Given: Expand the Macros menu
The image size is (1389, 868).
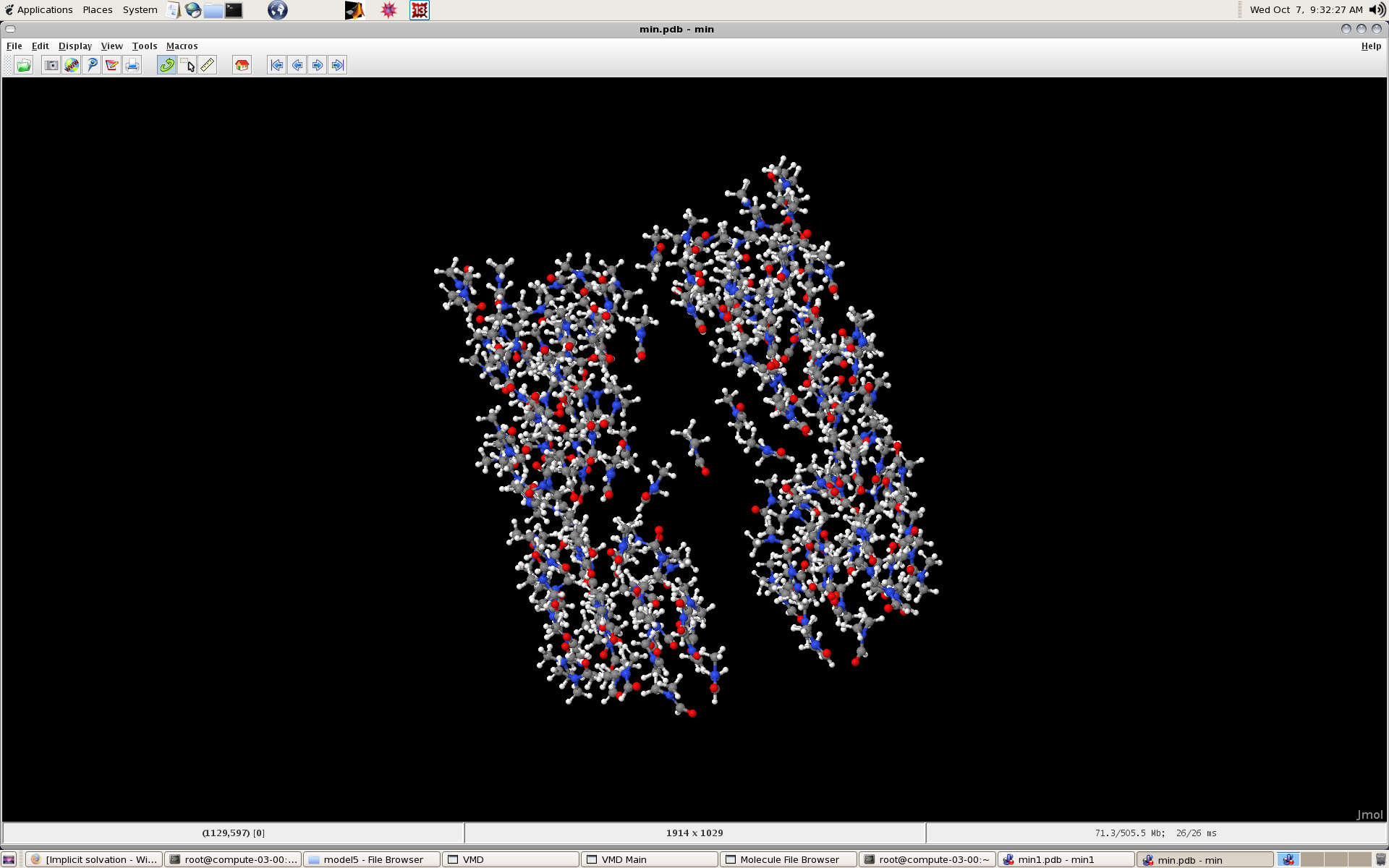Looking at the screenshot, I should [x=182, y=46].
